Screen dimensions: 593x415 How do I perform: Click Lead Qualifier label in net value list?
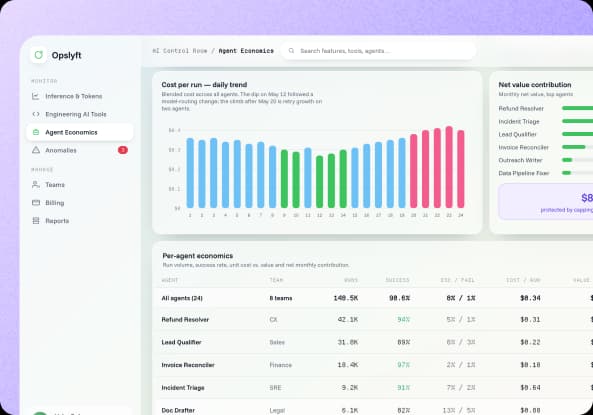(517, 134)
